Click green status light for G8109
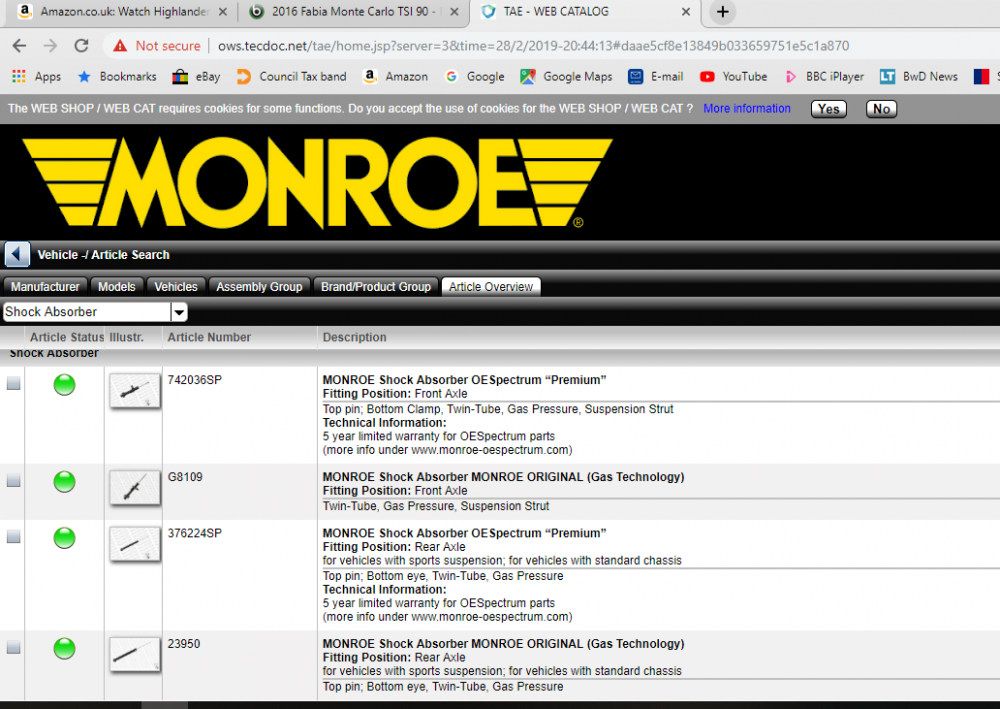 point(64,481)
